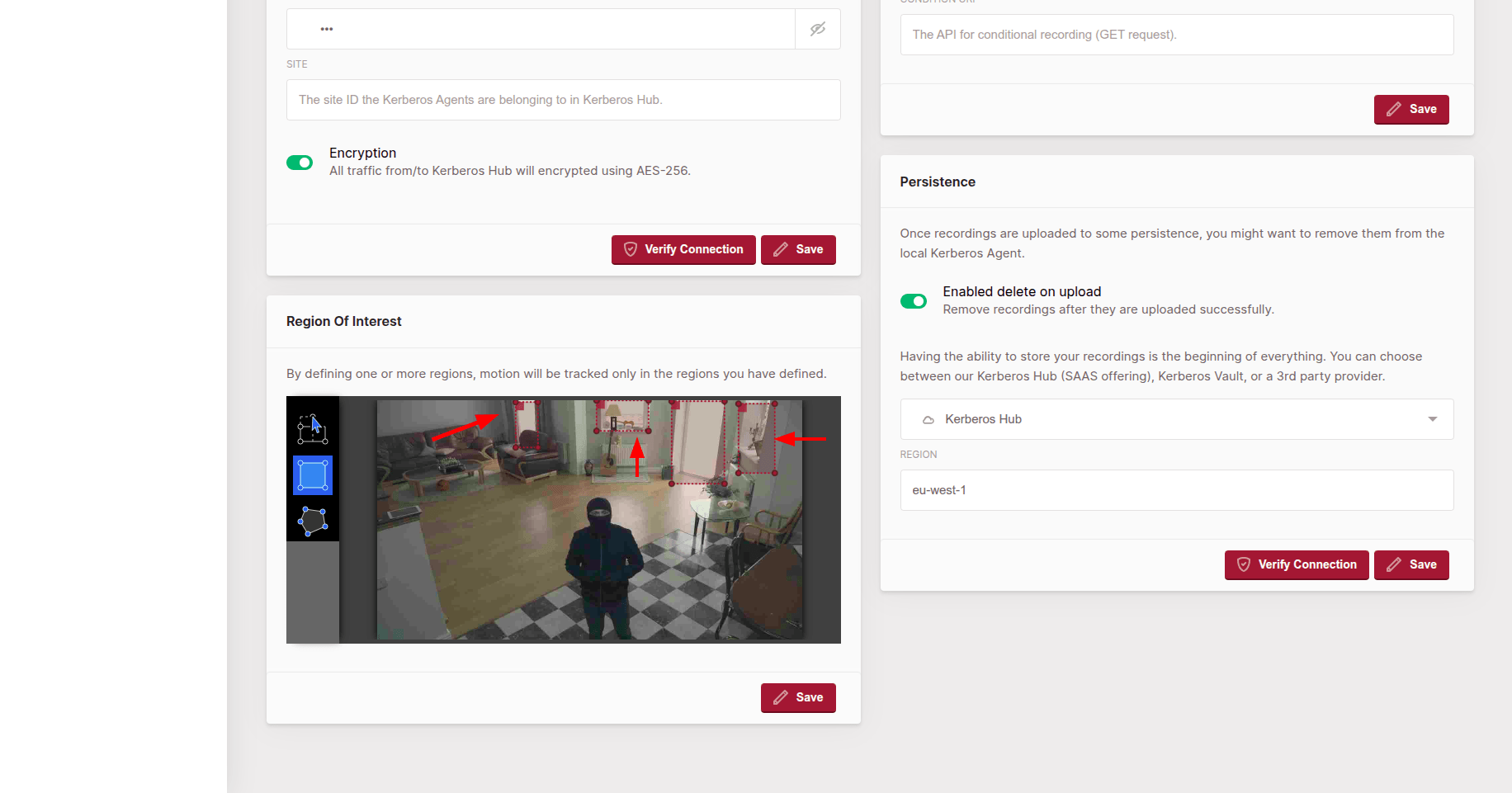The image size is (1512, 793).
Task: Reveal the masked key with the eye icon
Action: 818,29
